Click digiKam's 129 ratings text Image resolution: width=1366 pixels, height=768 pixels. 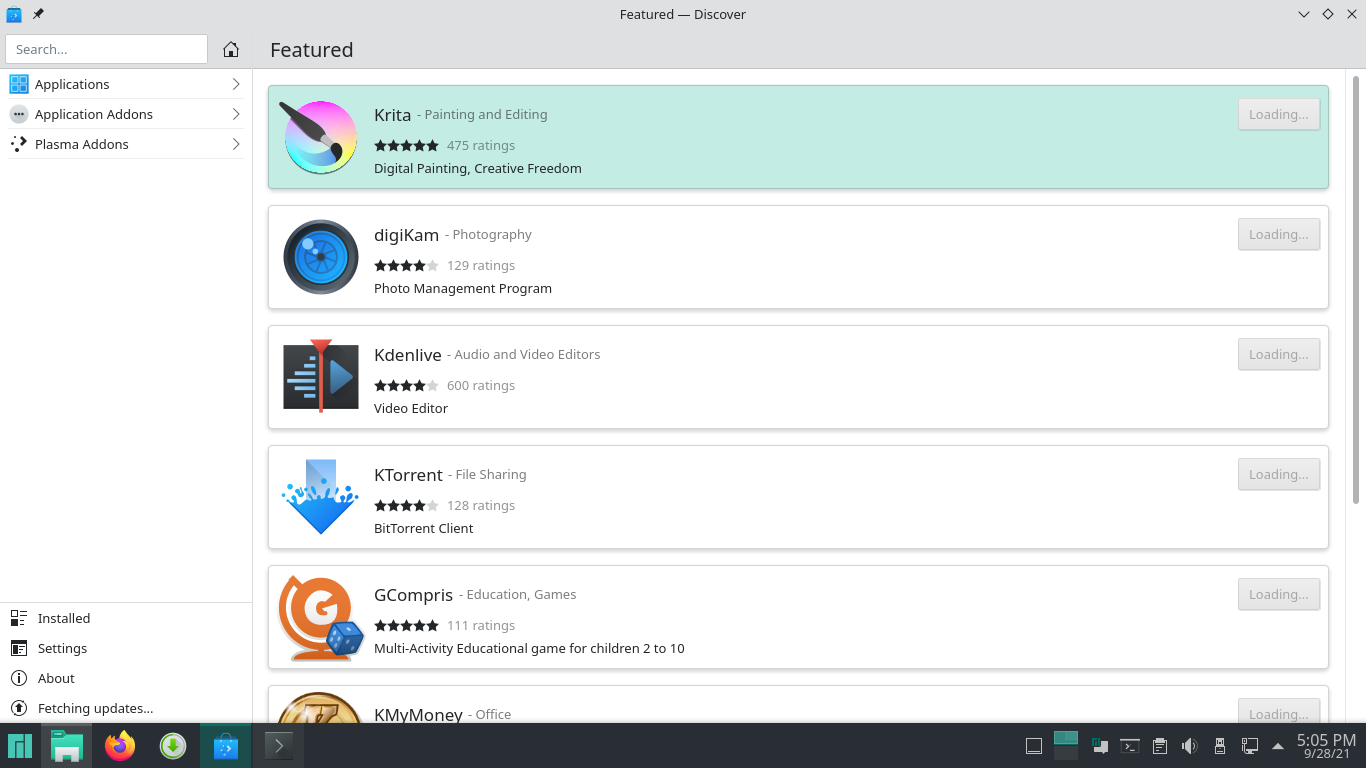pyautogui.click(x=481, y=265)
